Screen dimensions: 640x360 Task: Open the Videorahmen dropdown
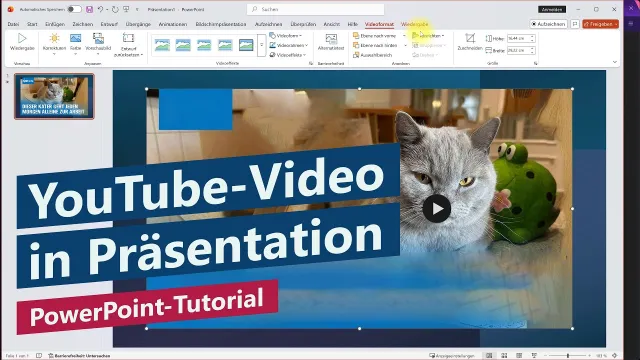(x=289, y=45)
